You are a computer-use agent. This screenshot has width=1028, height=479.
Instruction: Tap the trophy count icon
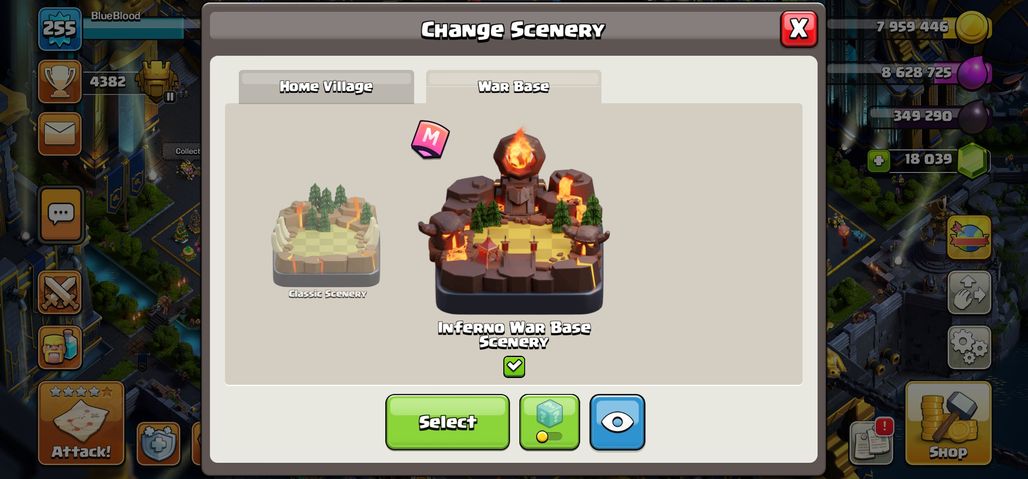click(60, 81)
